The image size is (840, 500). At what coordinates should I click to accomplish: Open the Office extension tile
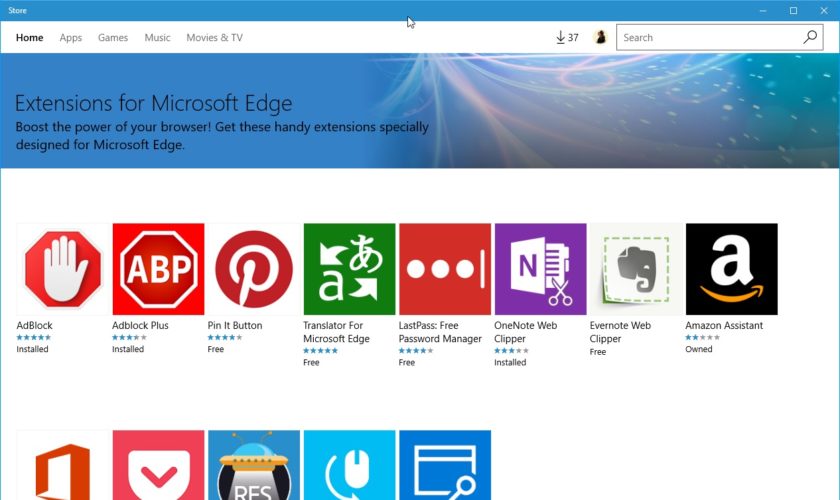tap(62, 465)
